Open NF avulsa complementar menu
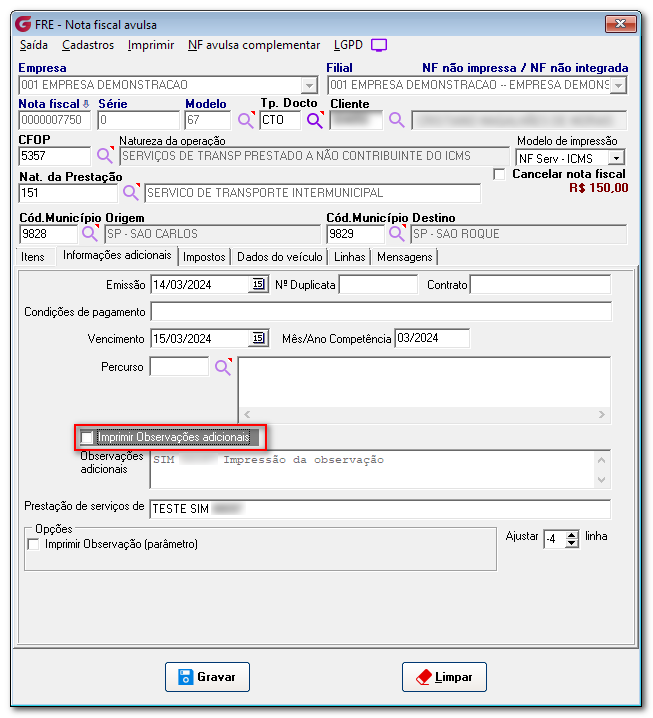Viewport: 653px width, 718px height. 254,45
